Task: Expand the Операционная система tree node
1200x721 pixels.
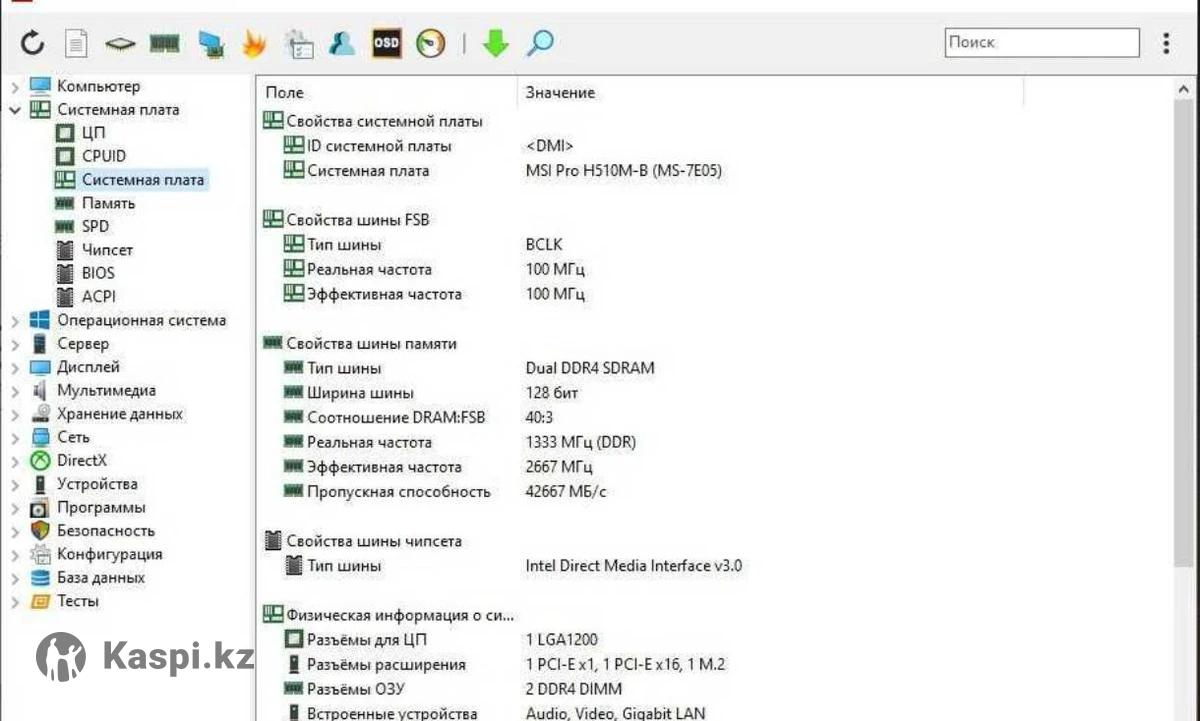Action: pos(15,321)
